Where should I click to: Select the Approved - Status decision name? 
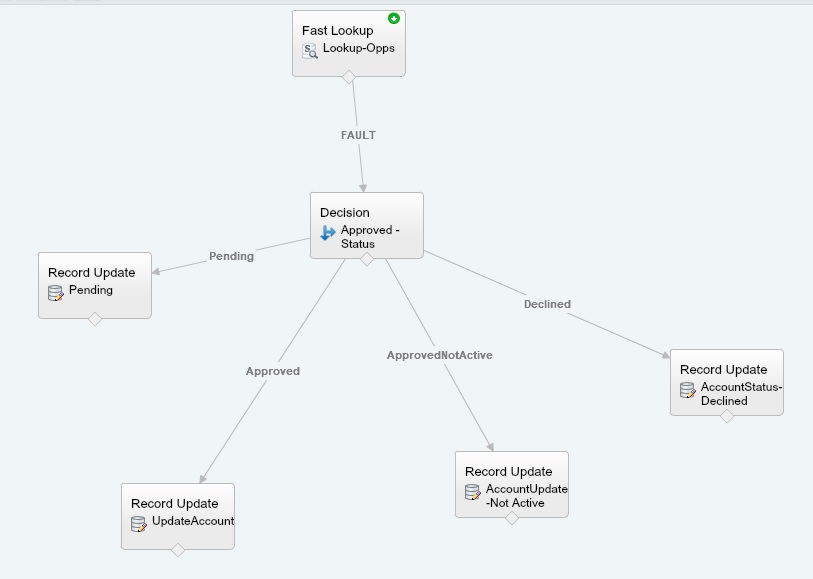[370, 237]
